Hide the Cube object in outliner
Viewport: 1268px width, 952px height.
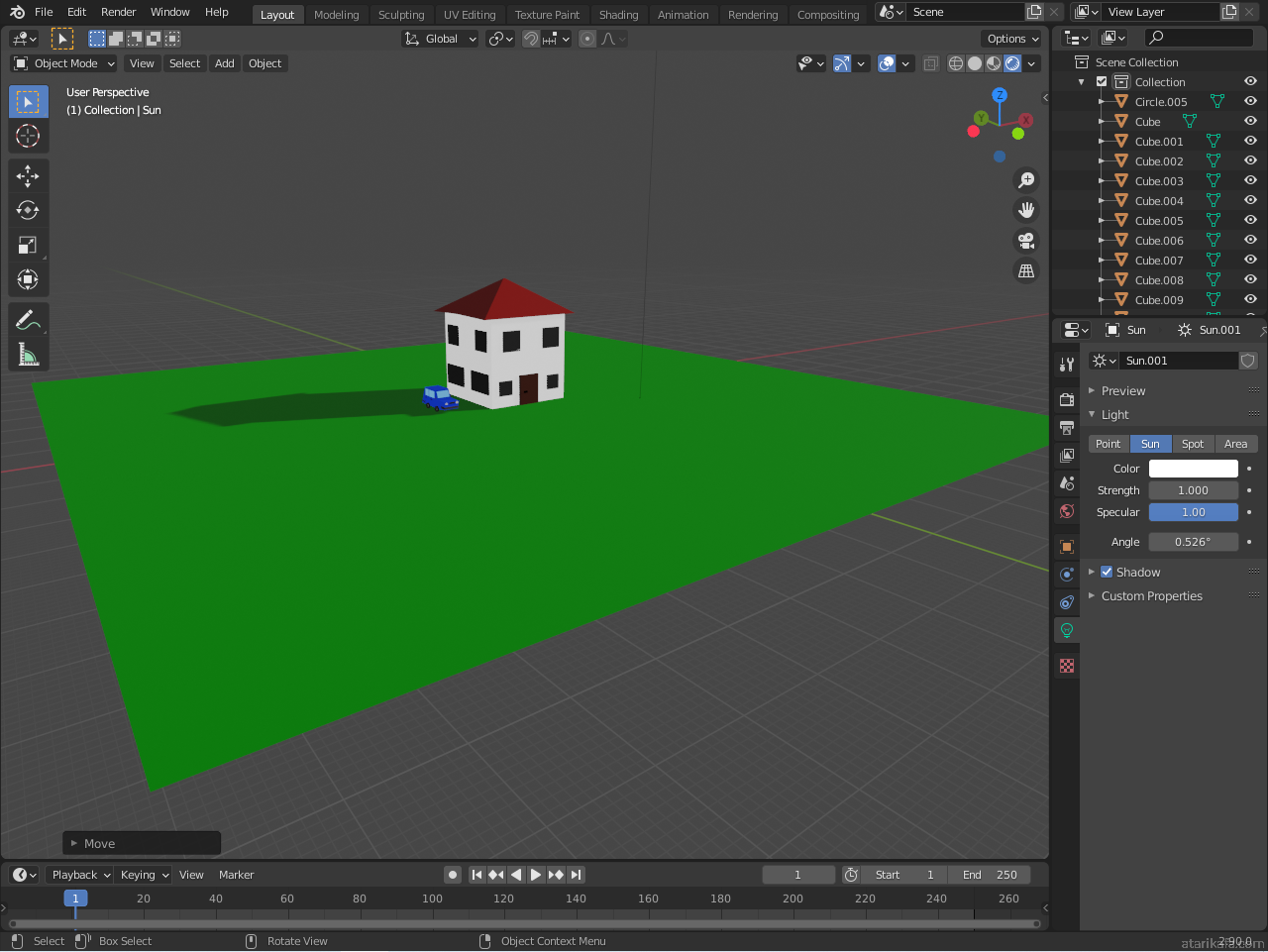[x=1250, y=121]
